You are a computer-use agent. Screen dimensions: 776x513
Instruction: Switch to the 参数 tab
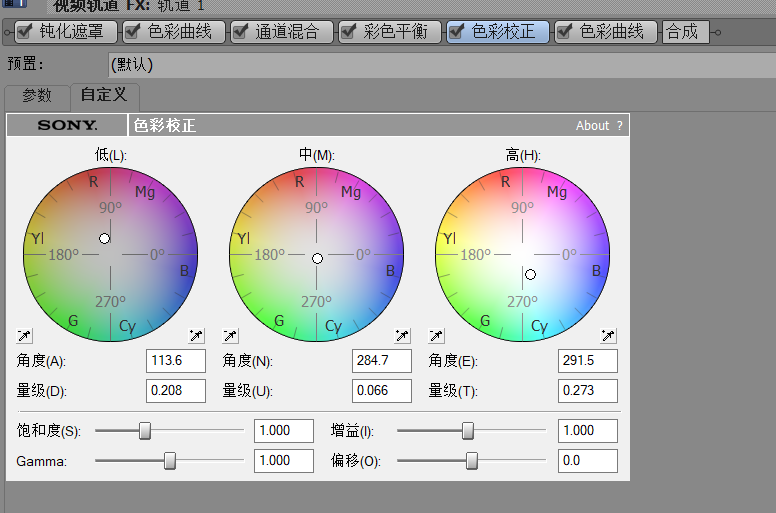pyautogui.click(x=37, y=95)
